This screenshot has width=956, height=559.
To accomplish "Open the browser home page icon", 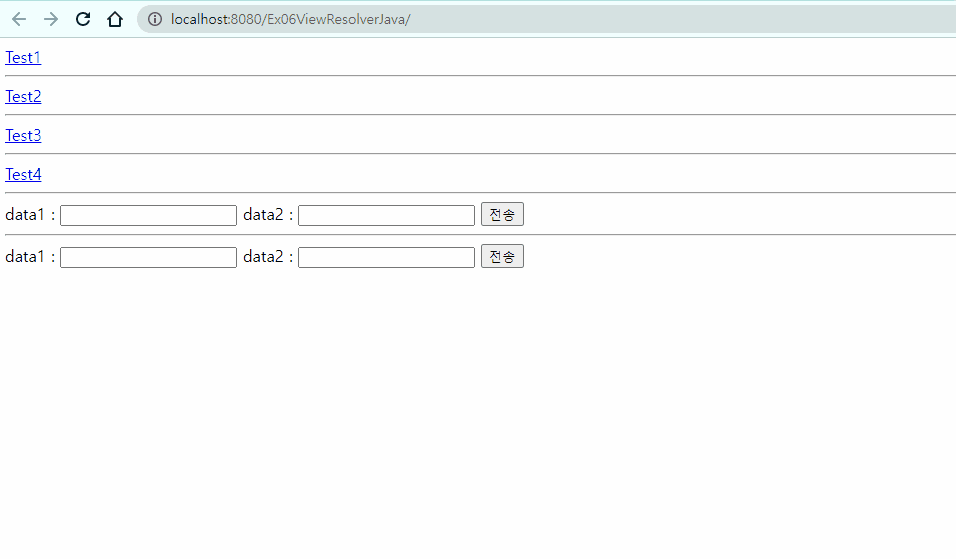I will (115, 20).
